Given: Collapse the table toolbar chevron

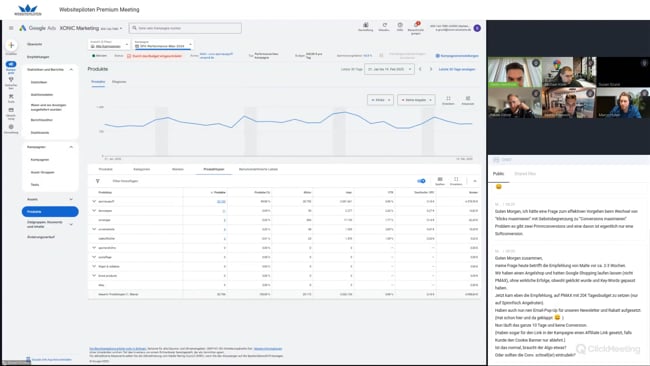Looking at the screenshot, I should (475, 181).
